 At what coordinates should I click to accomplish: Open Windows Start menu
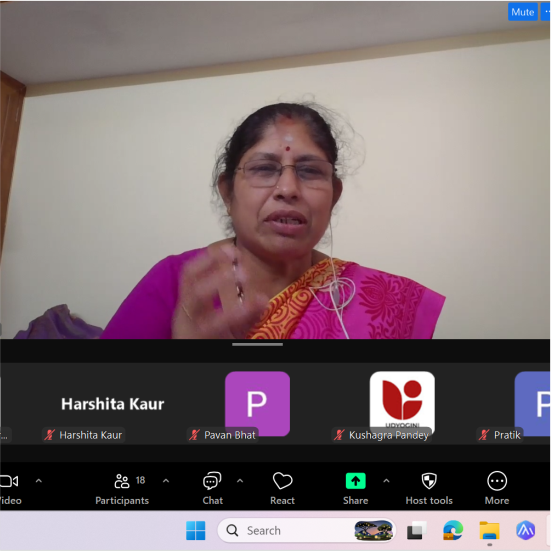195,530
